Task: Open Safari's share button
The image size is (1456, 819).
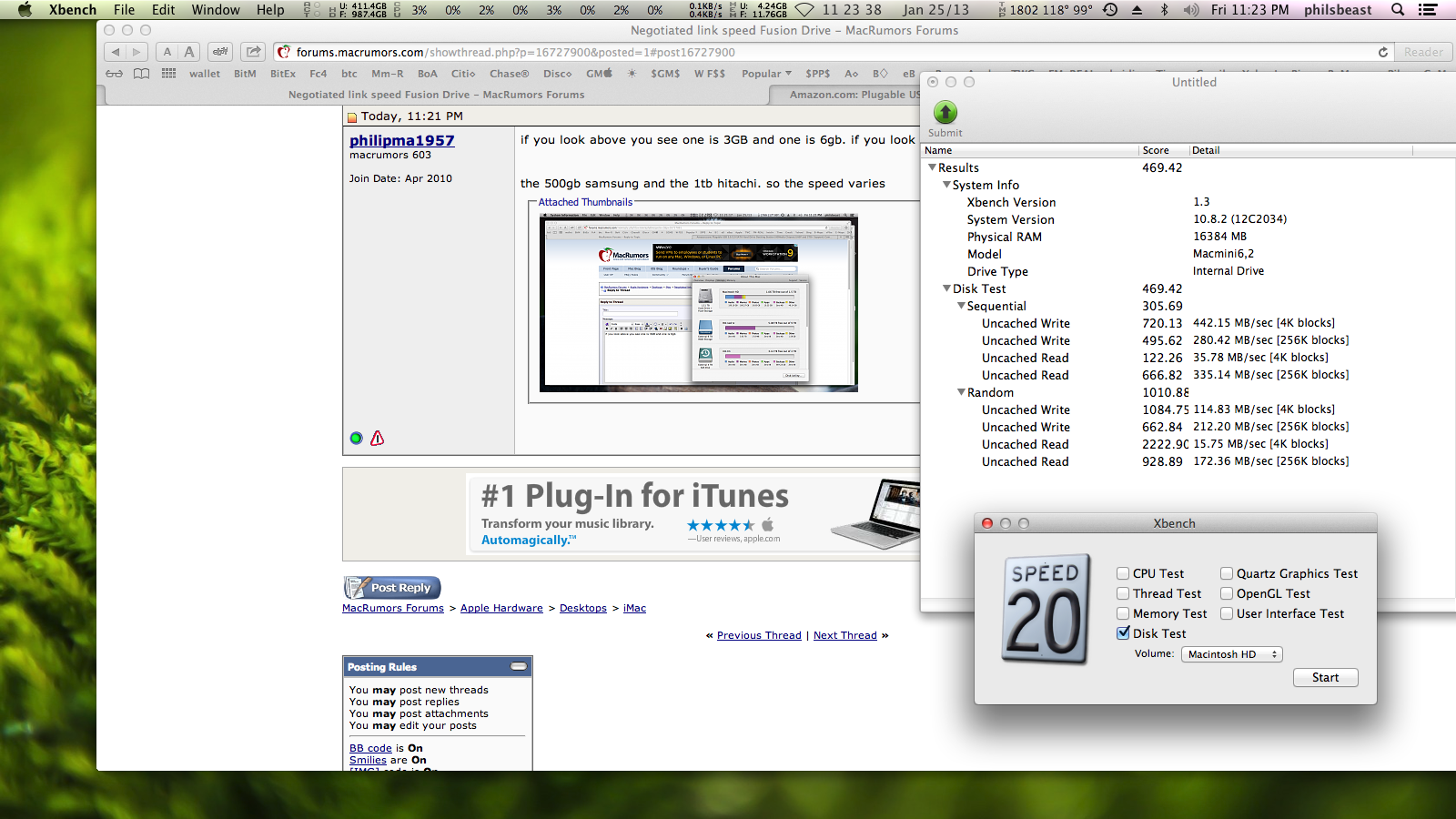Action: pyautogui.click(x=254, y=52)
